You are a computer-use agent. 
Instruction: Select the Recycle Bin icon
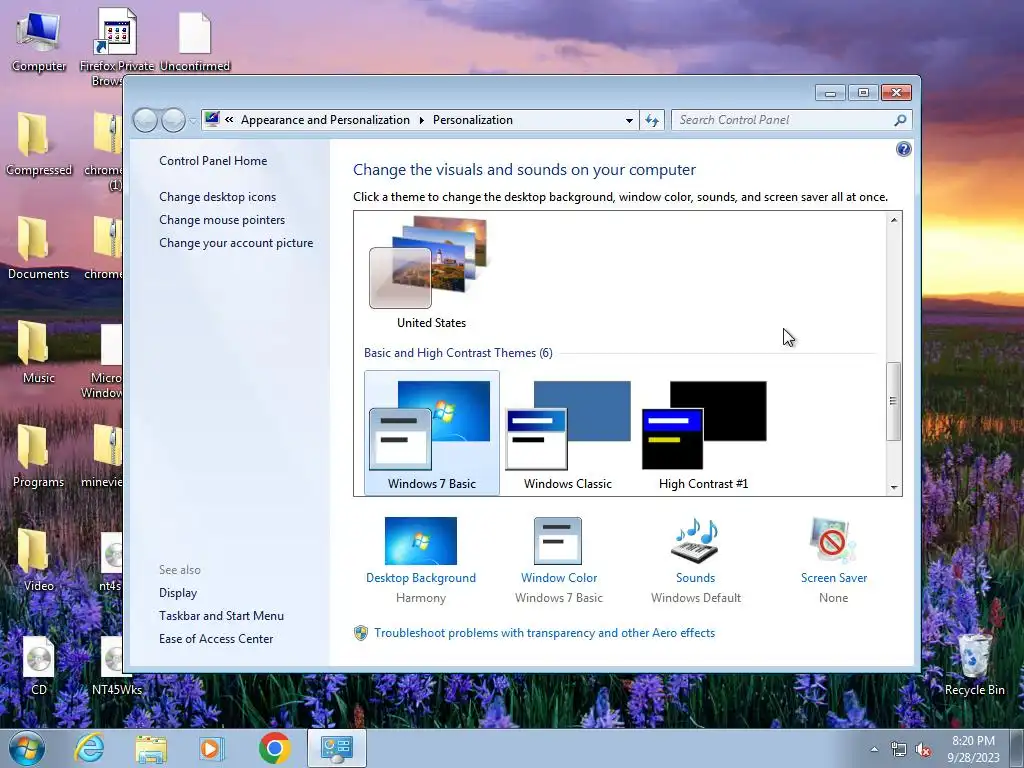pos(974,664)
